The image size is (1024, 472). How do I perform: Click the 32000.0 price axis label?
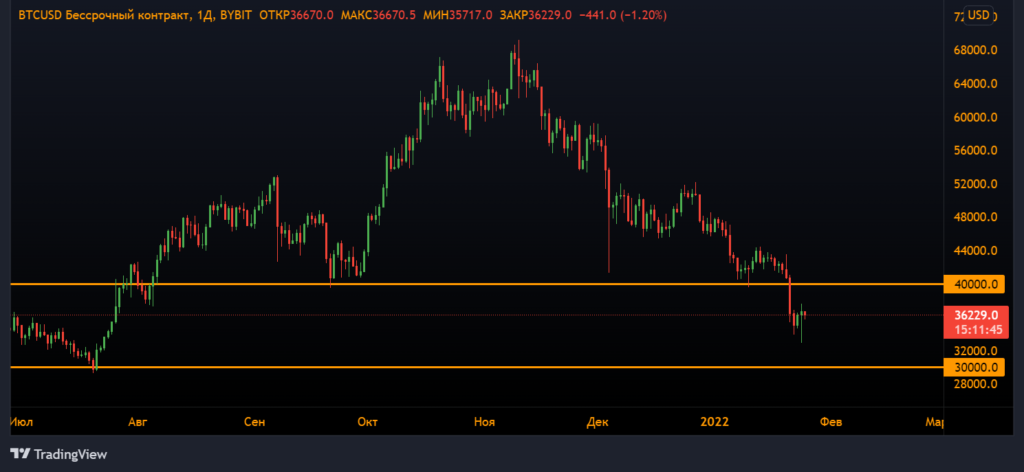[975, 351]
